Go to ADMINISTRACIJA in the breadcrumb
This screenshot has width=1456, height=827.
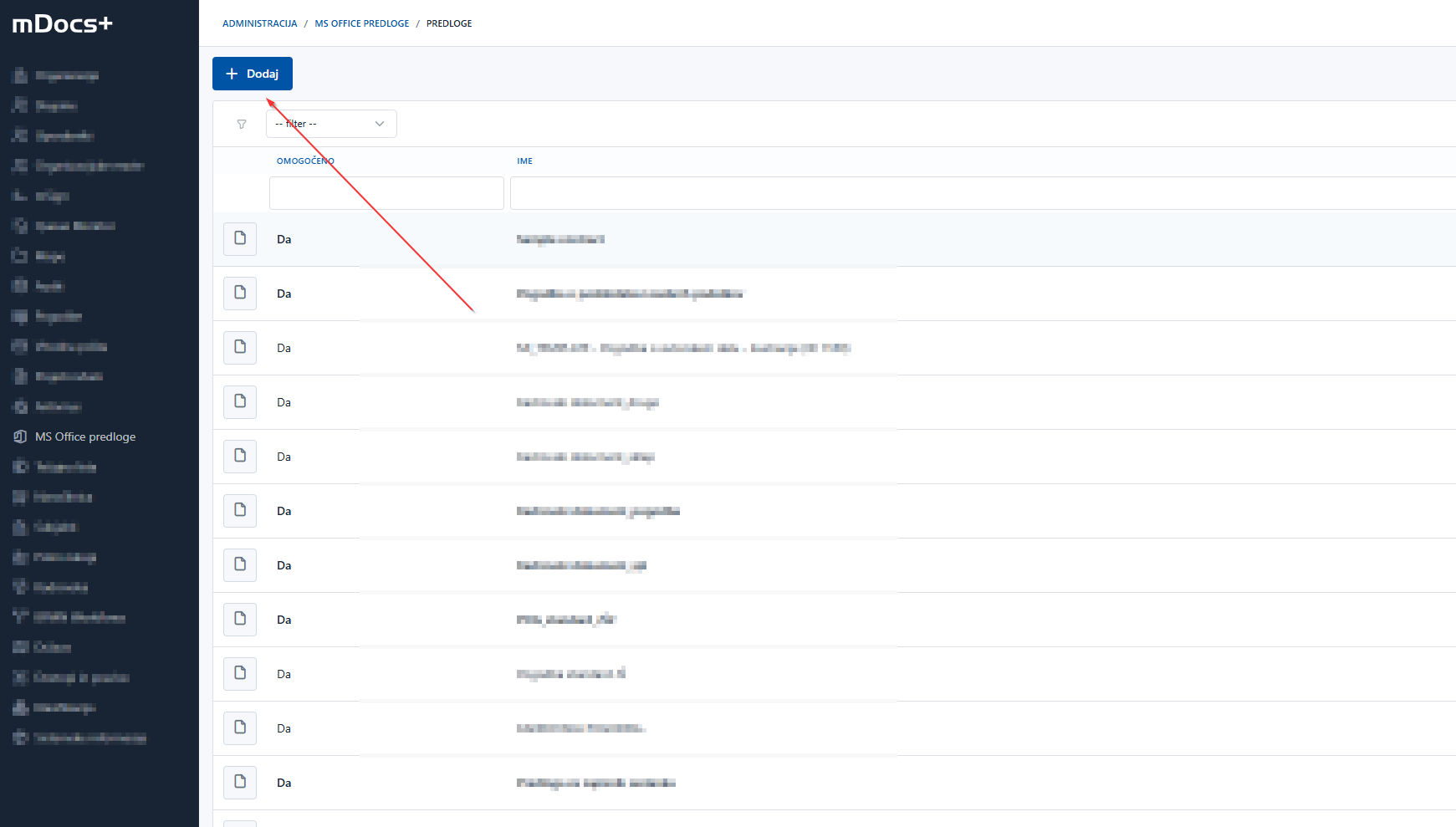click(259, 23)
